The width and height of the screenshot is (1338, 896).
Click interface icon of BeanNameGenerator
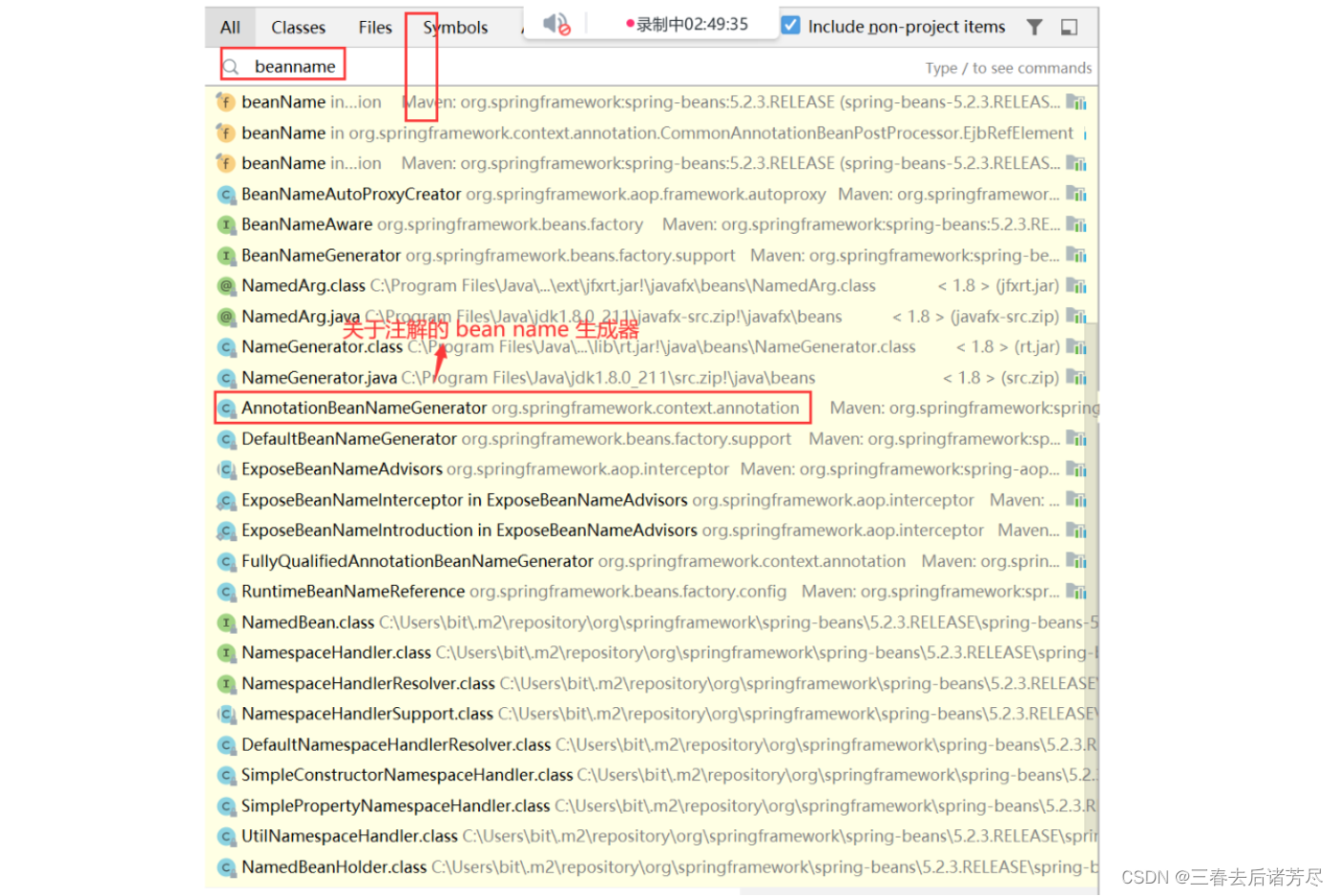226,256
